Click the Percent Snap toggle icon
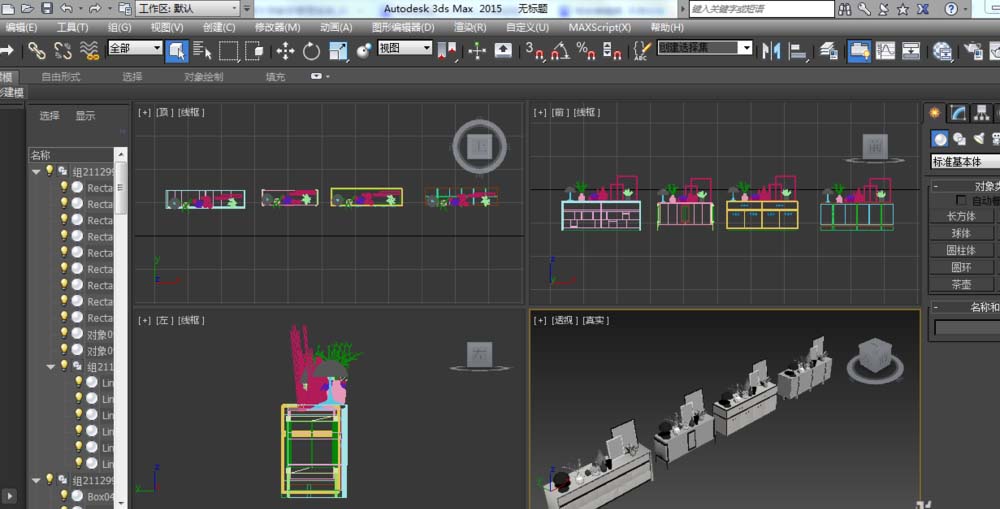This screenshot has width=1000, height=509. (x=586, y=50)
